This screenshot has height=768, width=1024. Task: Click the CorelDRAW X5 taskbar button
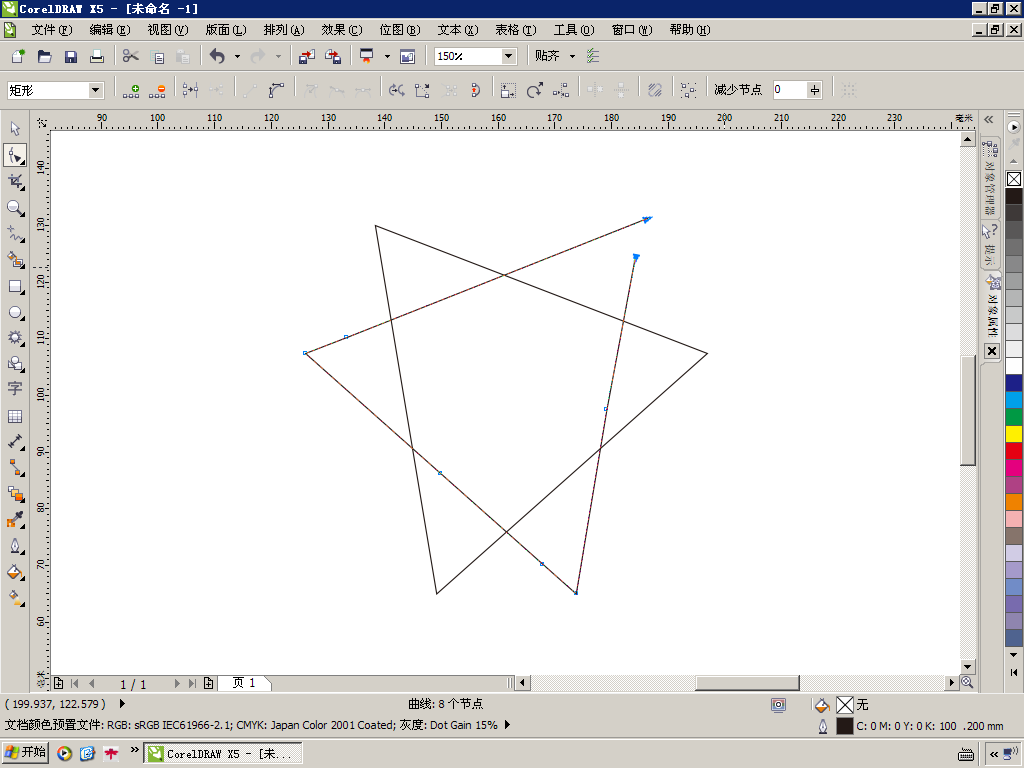pyautogui.click(x=223, y=754)
